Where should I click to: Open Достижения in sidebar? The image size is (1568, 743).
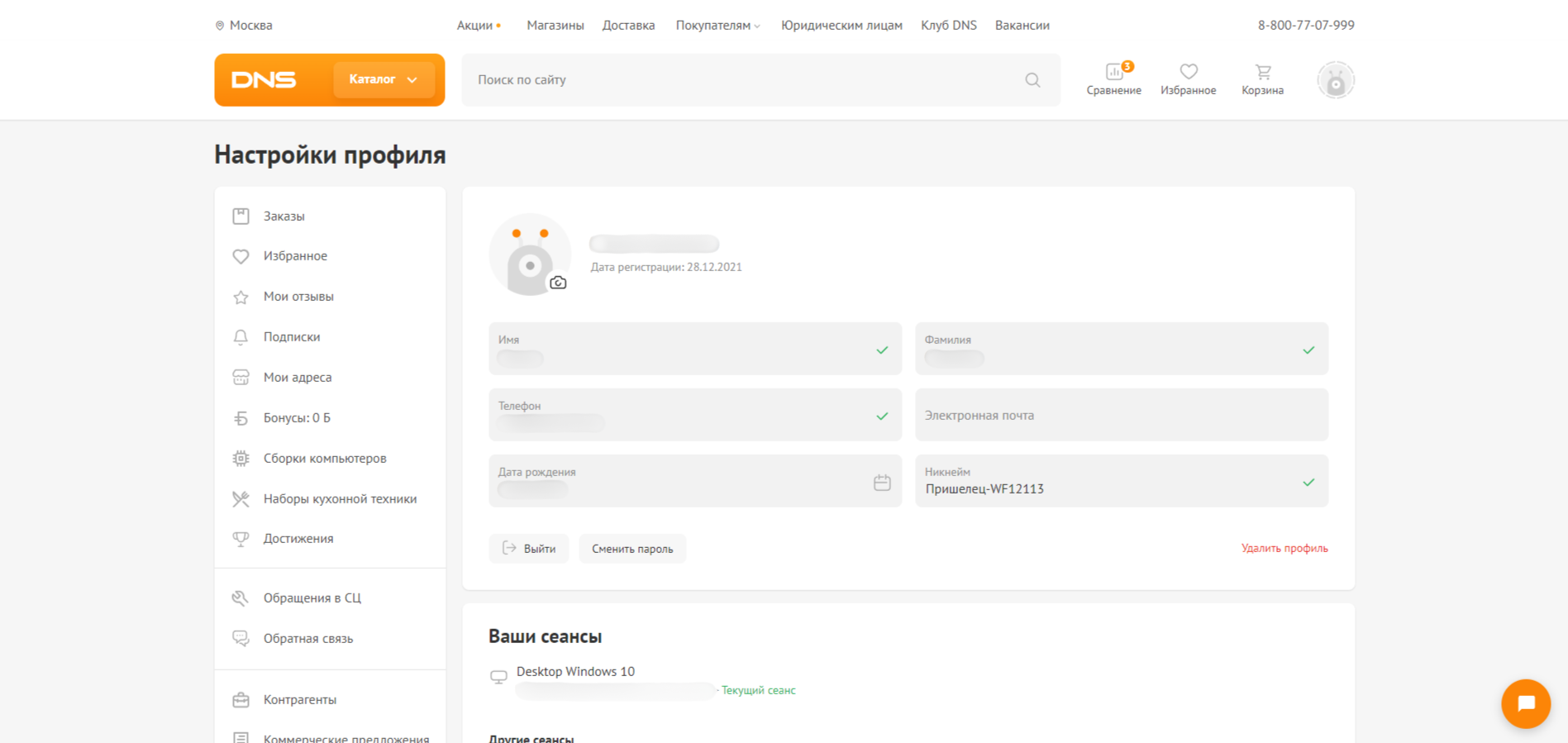(298, 539)
